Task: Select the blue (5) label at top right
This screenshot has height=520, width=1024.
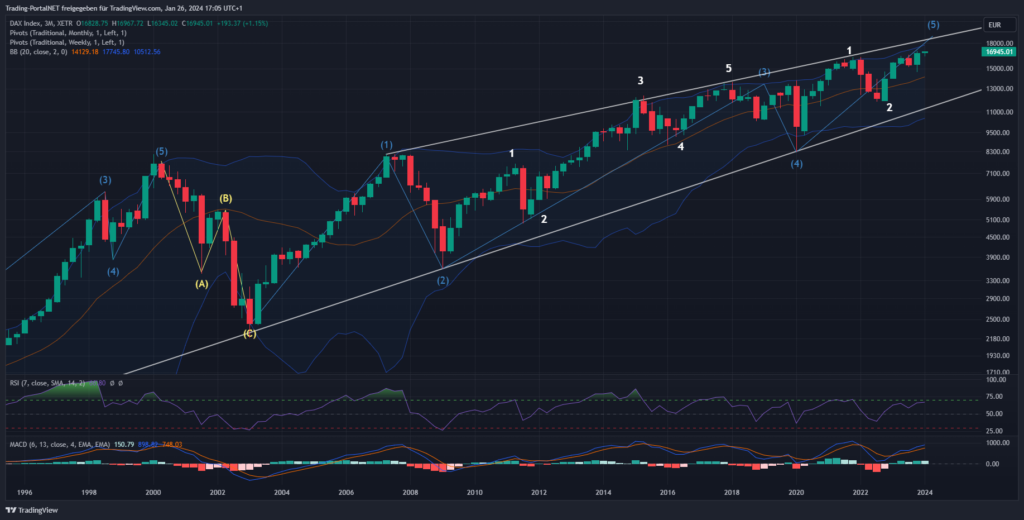Action: pyautogui.click(x=932, y=24)
